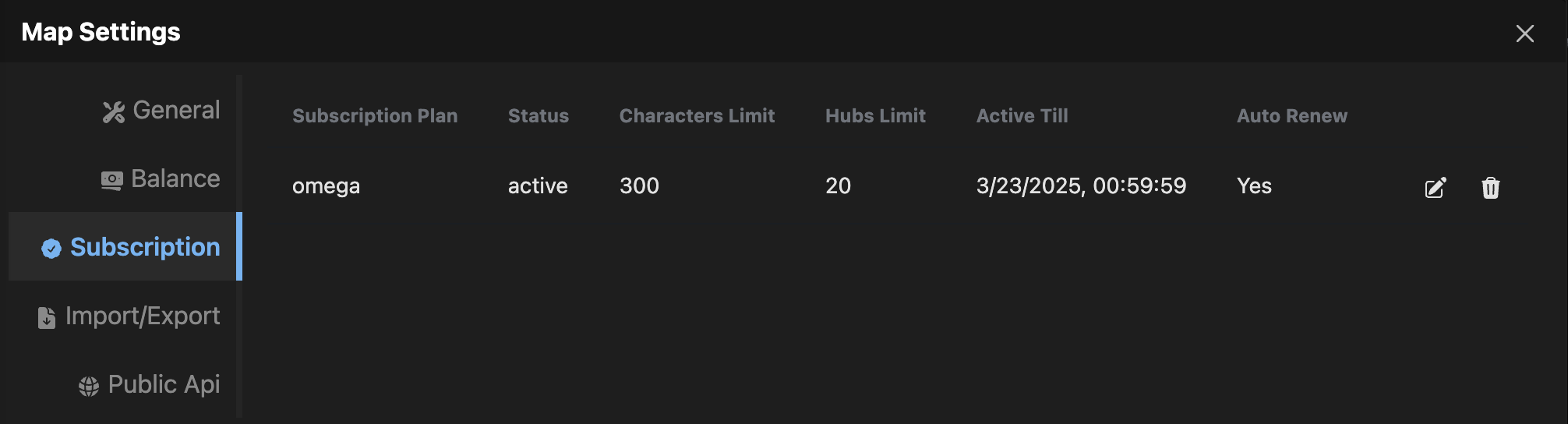Click the blue verified badge icon
The height and width of the screenshot is (424, 1568).
51,249
